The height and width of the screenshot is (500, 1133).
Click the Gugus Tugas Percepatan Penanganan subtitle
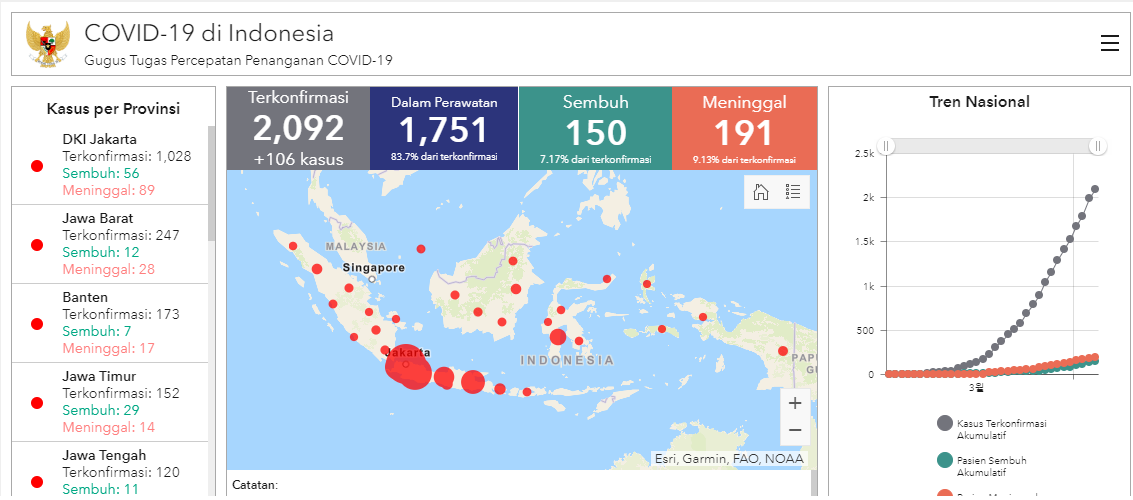click(238, 61)
